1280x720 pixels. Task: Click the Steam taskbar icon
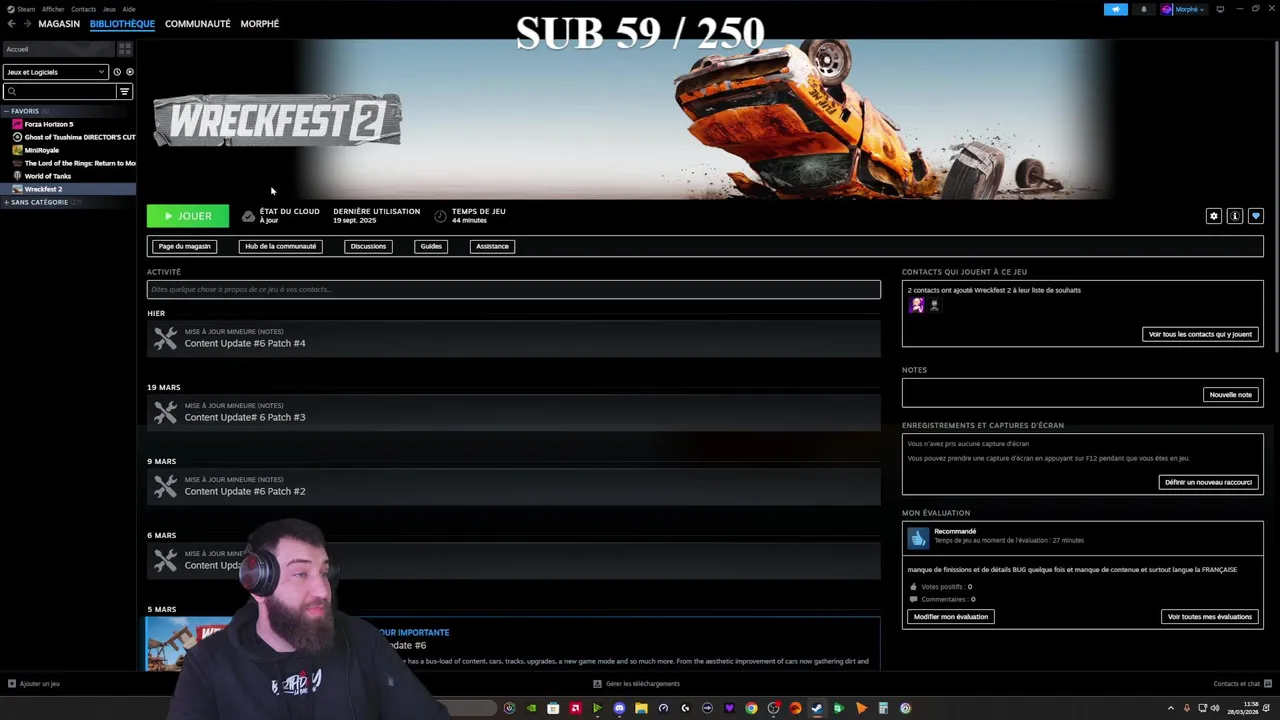817,709
